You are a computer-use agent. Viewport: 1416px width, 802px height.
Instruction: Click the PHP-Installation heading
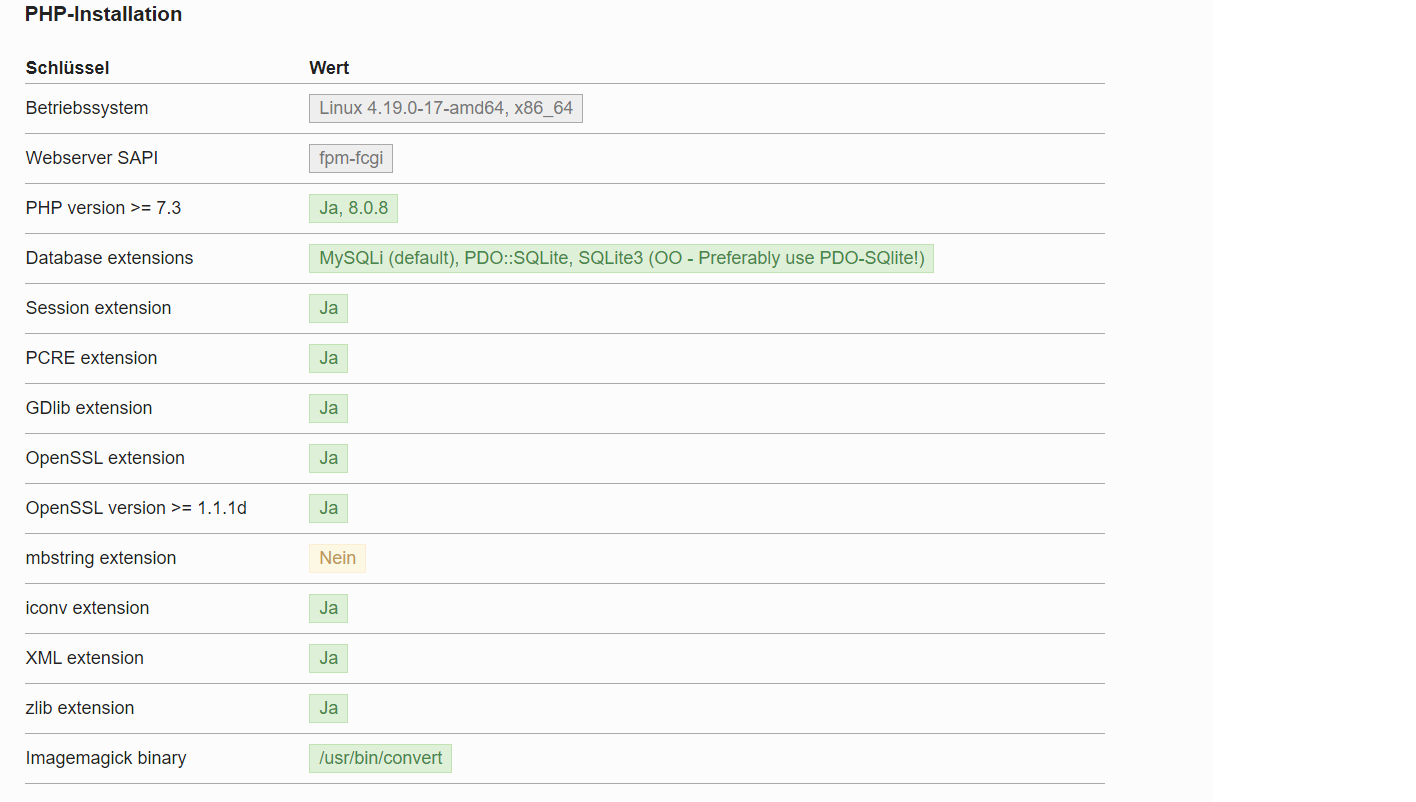pos(103,15)
